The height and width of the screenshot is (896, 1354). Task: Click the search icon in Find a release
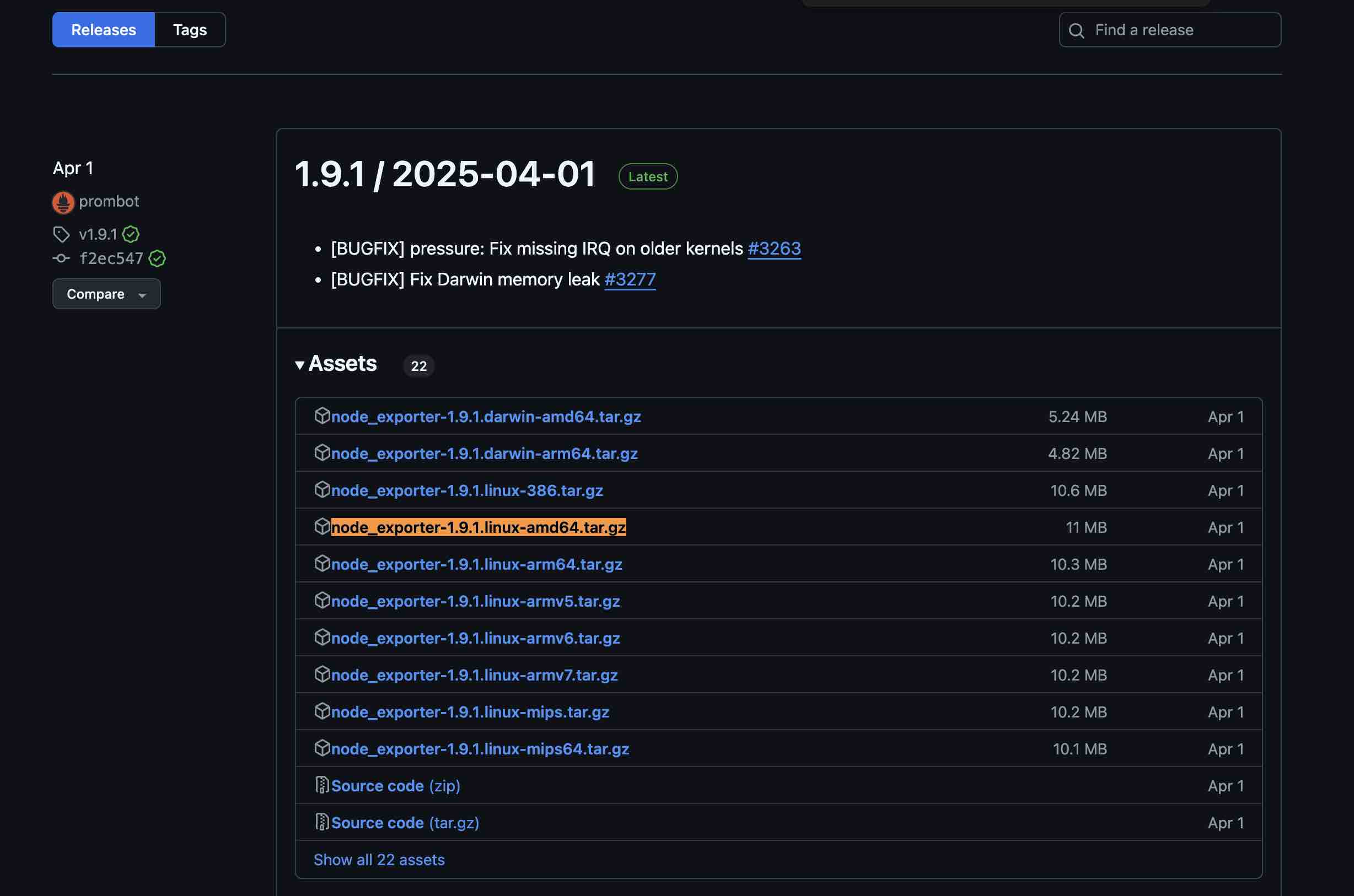pos(1076,30)
